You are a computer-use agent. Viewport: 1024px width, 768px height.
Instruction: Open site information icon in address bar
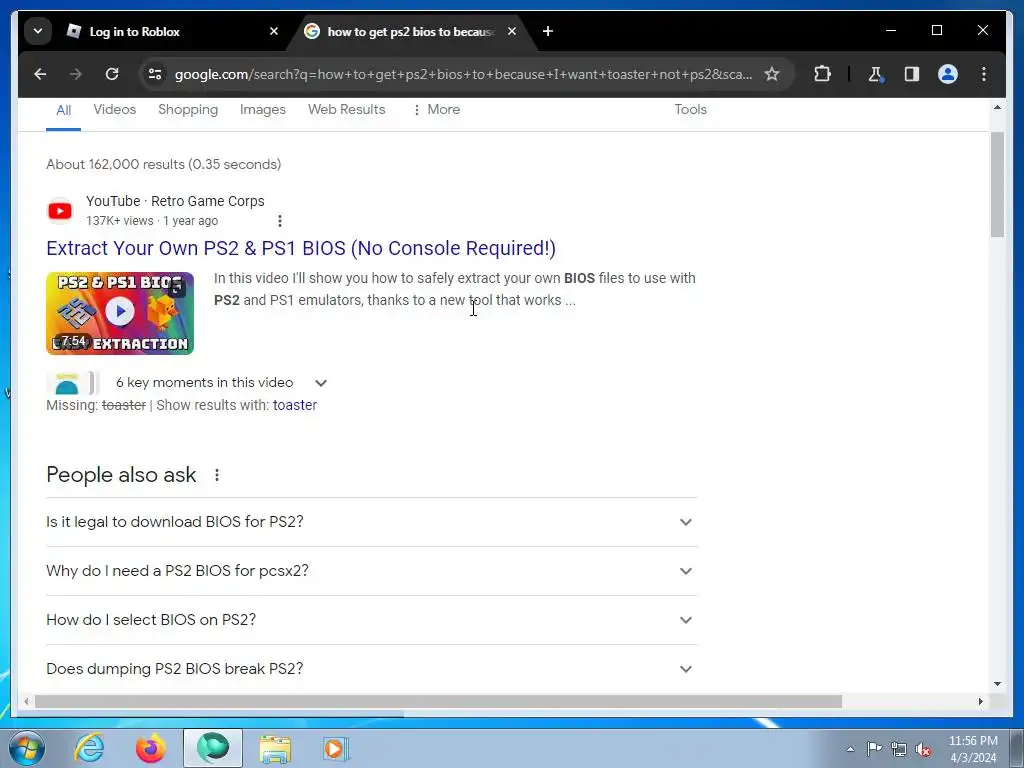(155, 74)
